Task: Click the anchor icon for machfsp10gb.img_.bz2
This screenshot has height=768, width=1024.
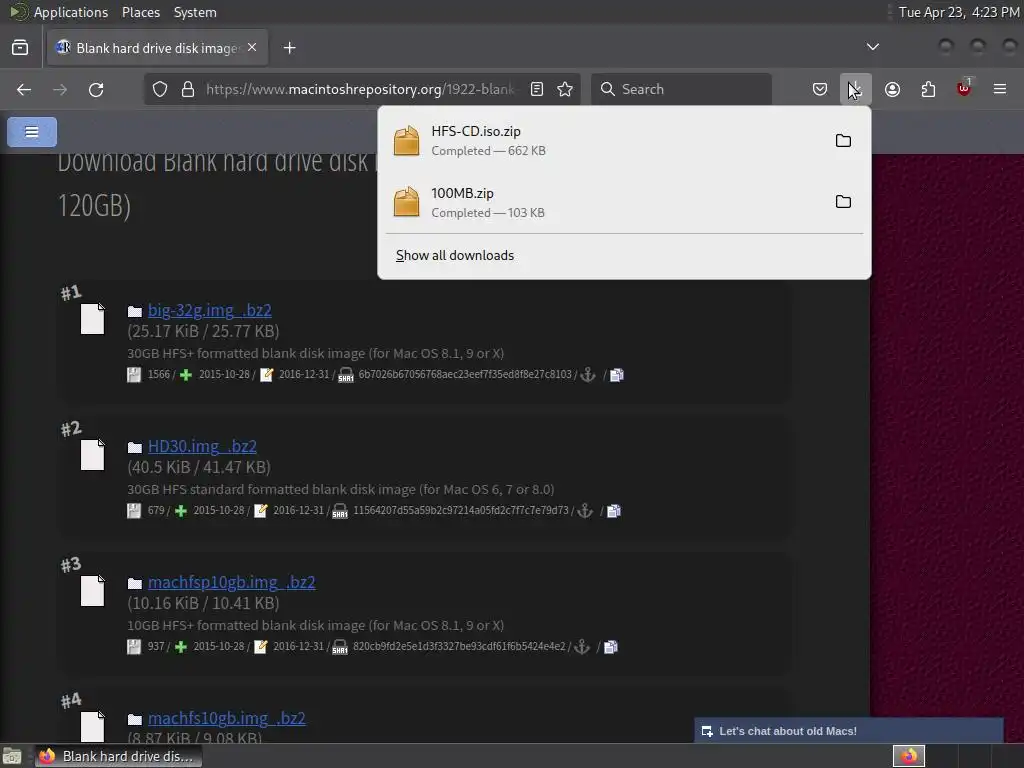Action: [582, 647]
